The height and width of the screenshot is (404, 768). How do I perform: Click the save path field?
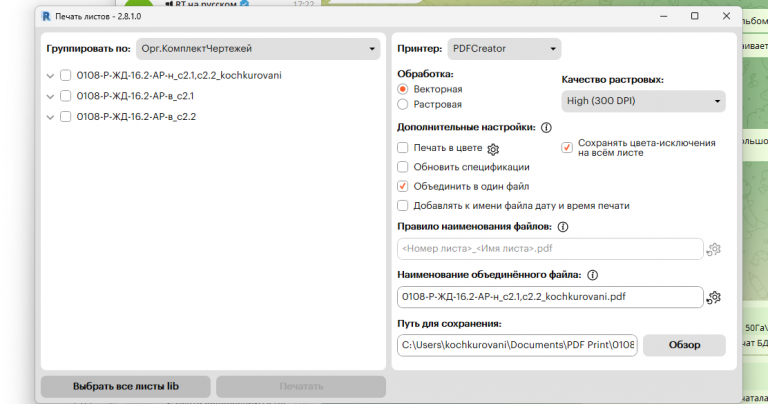coord(517,345)
